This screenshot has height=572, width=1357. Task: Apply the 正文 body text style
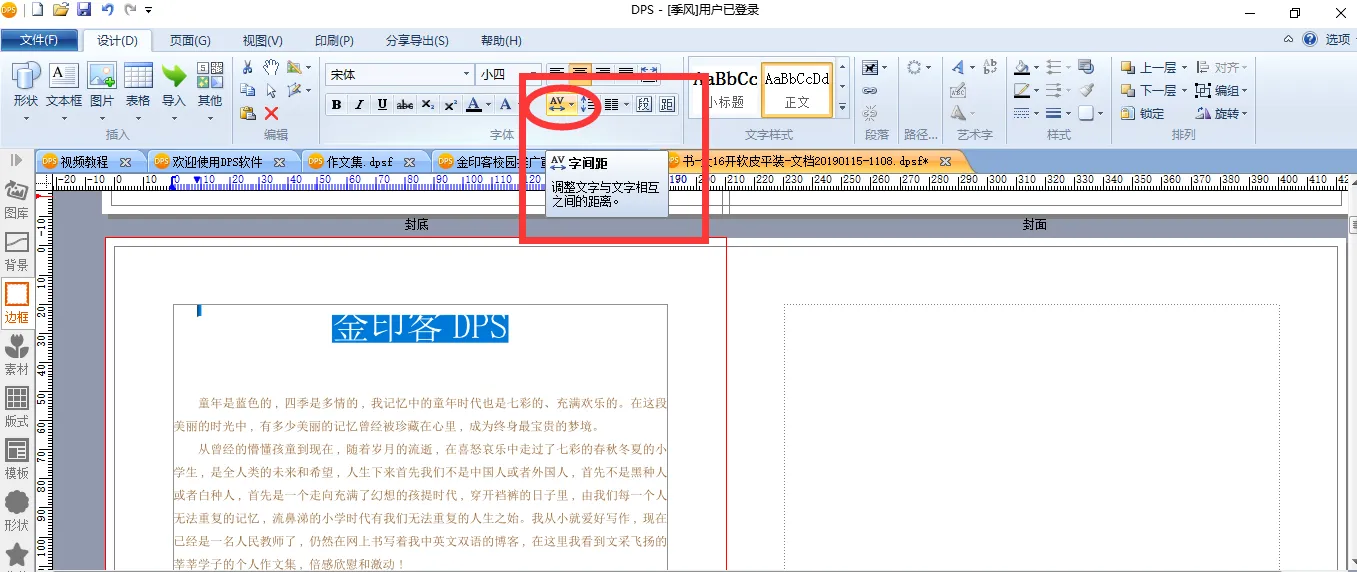point(797,88)
